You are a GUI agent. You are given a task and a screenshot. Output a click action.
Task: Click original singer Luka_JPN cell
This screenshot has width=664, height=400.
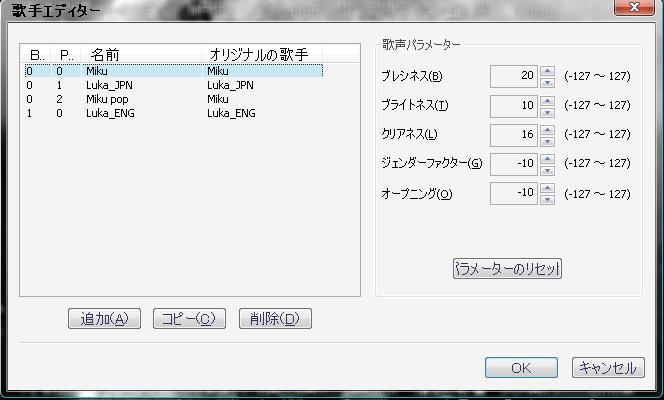230,85
